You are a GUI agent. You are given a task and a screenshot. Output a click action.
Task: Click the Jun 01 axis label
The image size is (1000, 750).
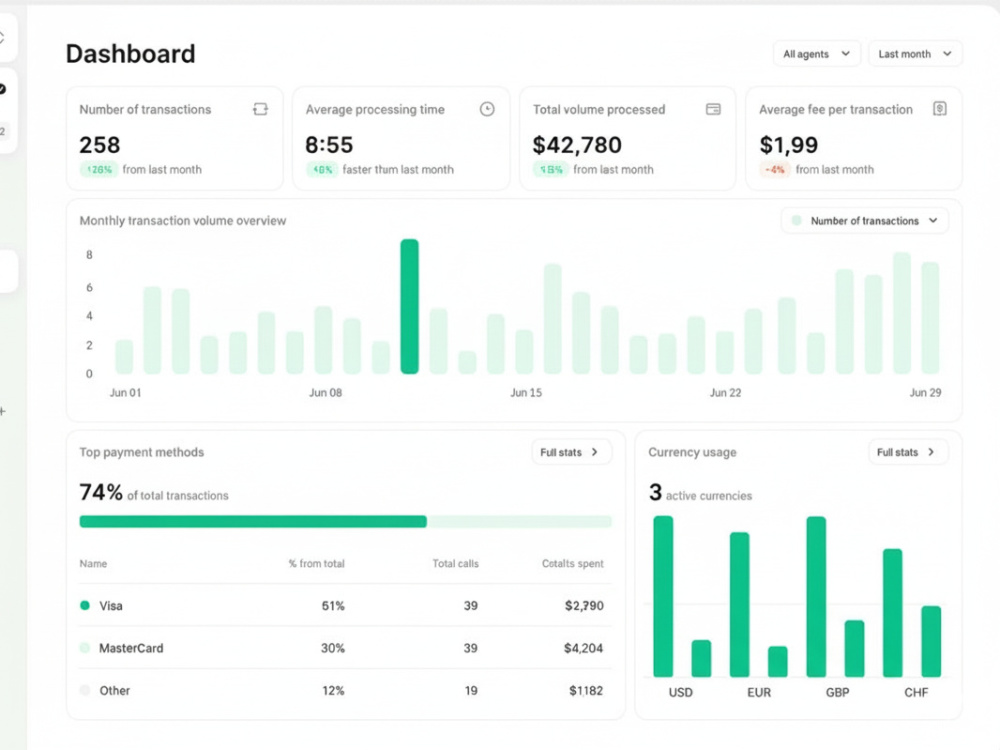pos(126,393)
